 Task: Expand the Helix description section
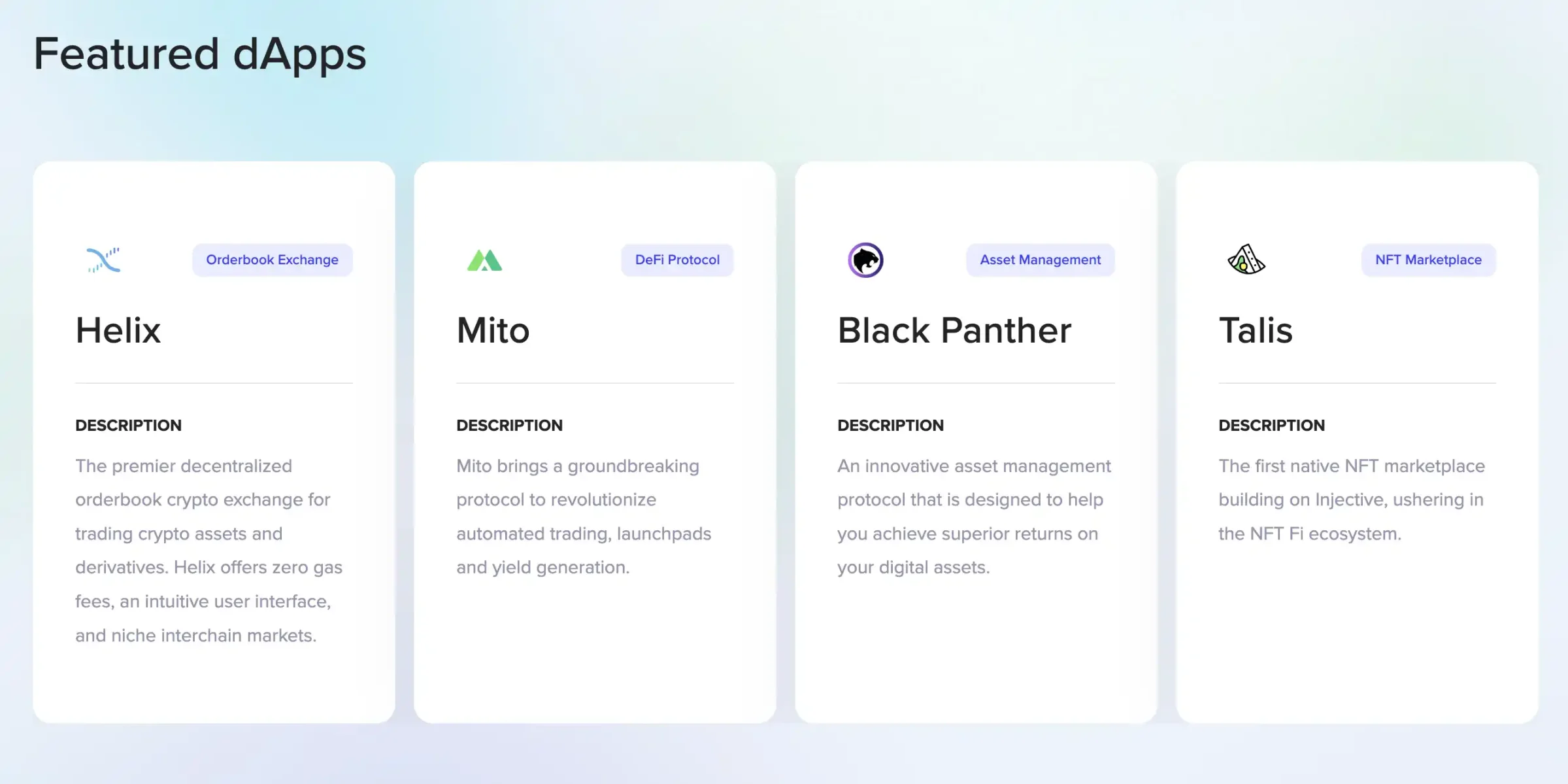(x=128, y=425)
